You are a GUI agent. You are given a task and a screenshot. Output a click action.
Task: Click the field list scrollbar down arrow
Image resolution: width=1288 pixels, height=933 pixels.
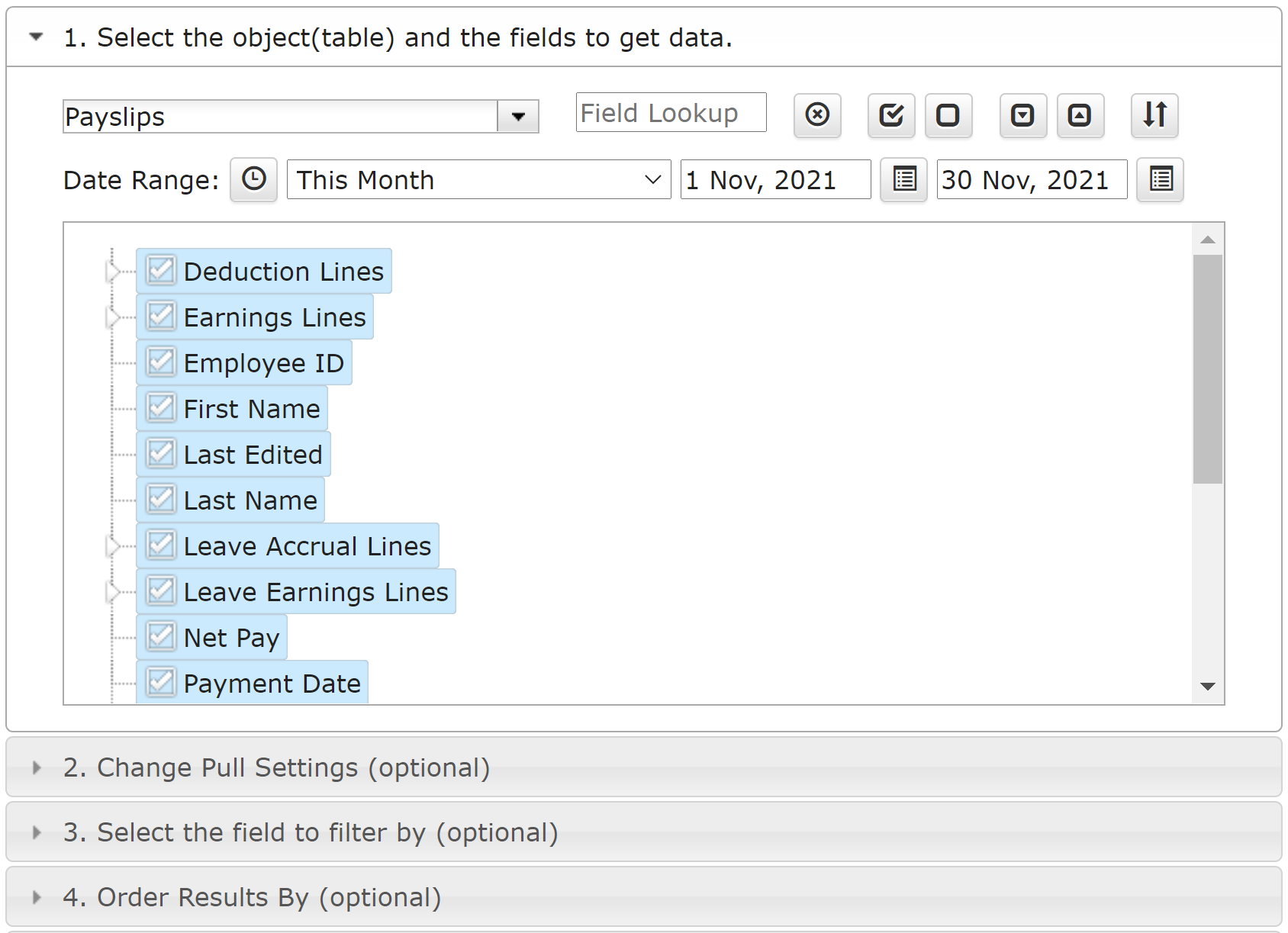pos(1208,687)
